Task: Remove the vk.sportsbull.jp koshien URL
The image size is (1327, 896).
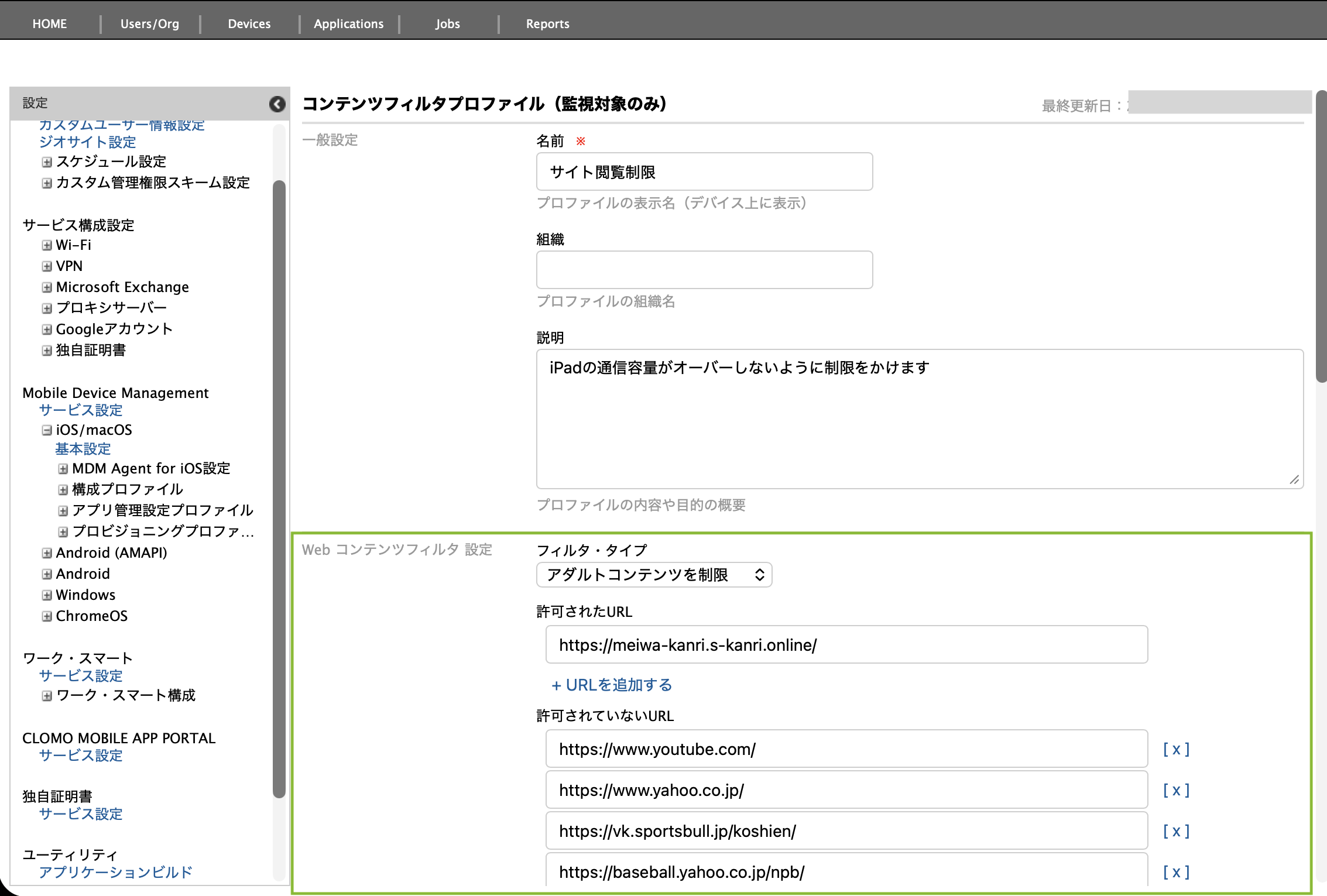Action: tap(1175, 831)
